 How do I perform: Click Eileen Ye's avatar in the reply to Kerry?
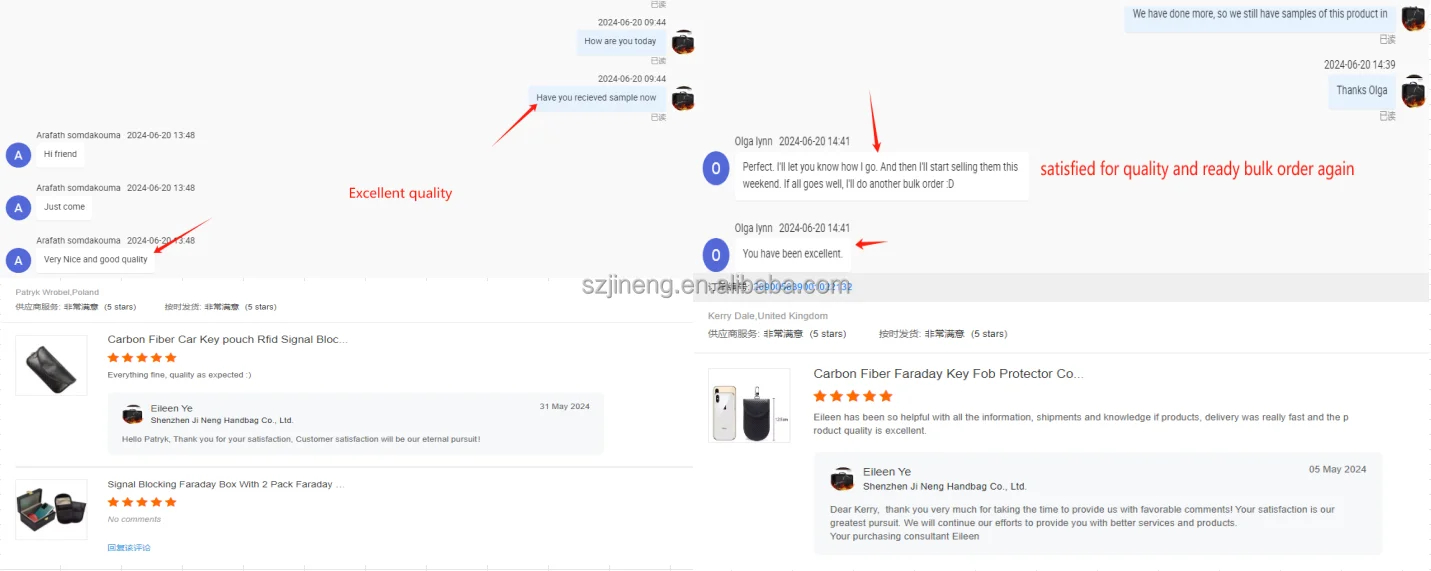click(x=842, y=479)
